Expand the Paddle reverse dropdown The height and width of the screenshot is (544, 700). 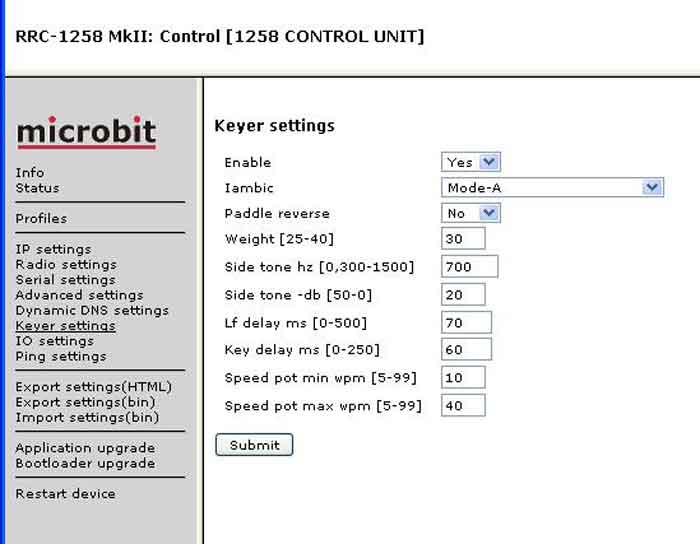pos(471,213)
